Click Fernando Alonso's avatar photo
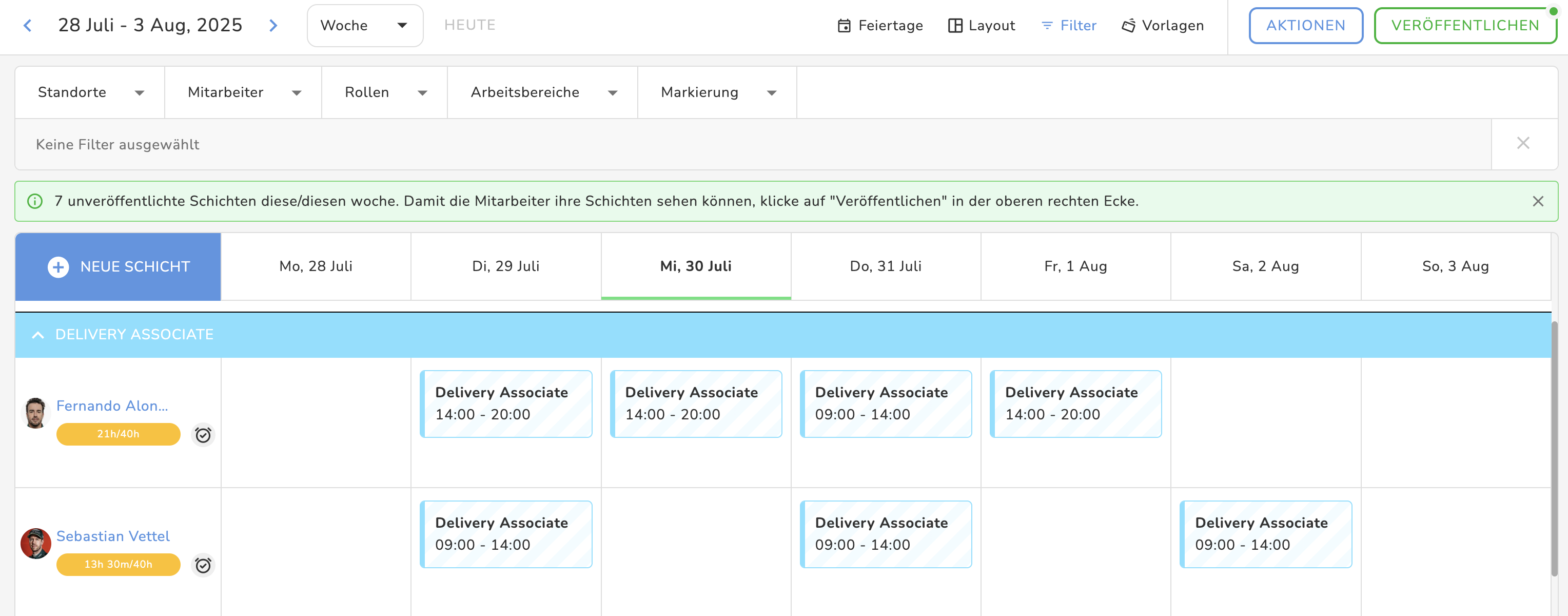This screenshot has height=616, width=1568. (35, 413)
